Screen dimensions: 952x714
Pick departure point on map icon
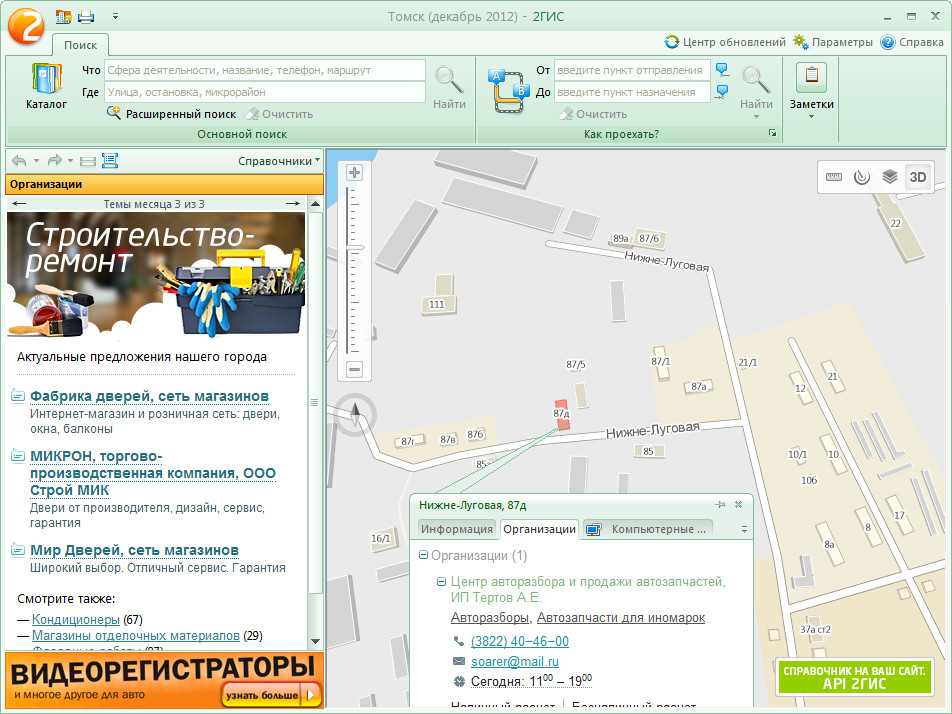coord(722,69)
